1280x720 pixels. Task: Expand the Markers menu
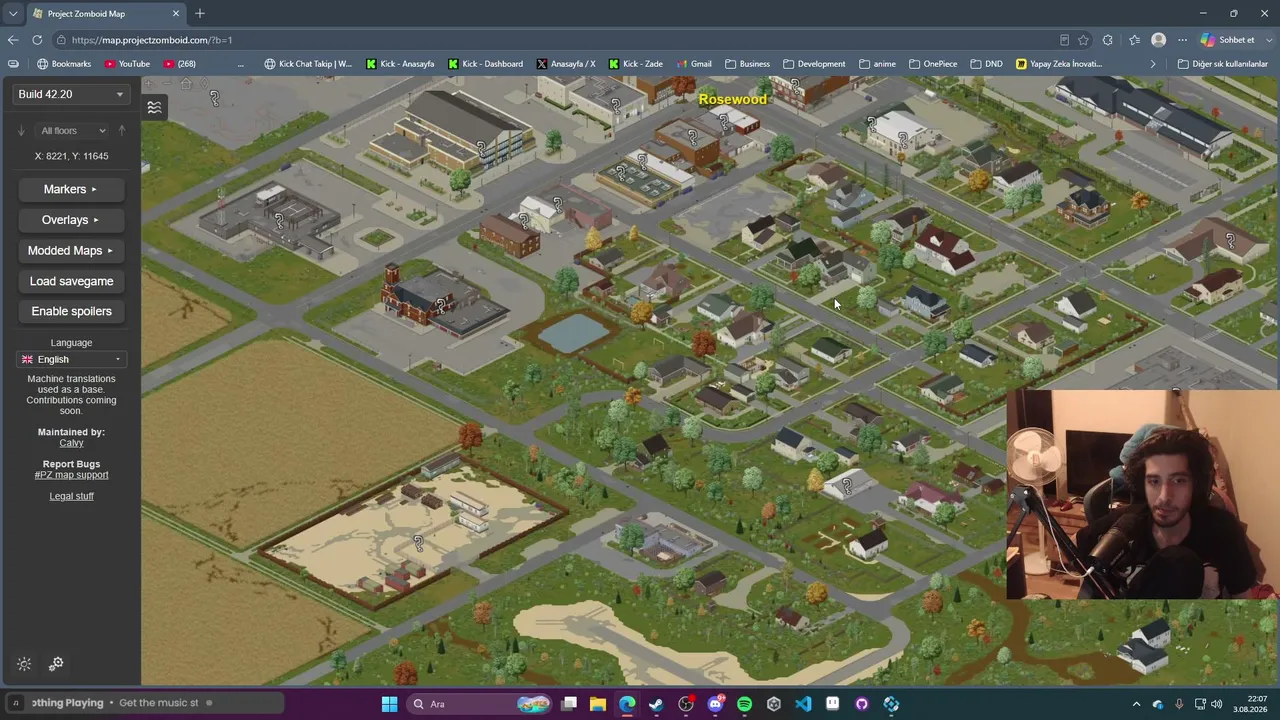[71, 189]
